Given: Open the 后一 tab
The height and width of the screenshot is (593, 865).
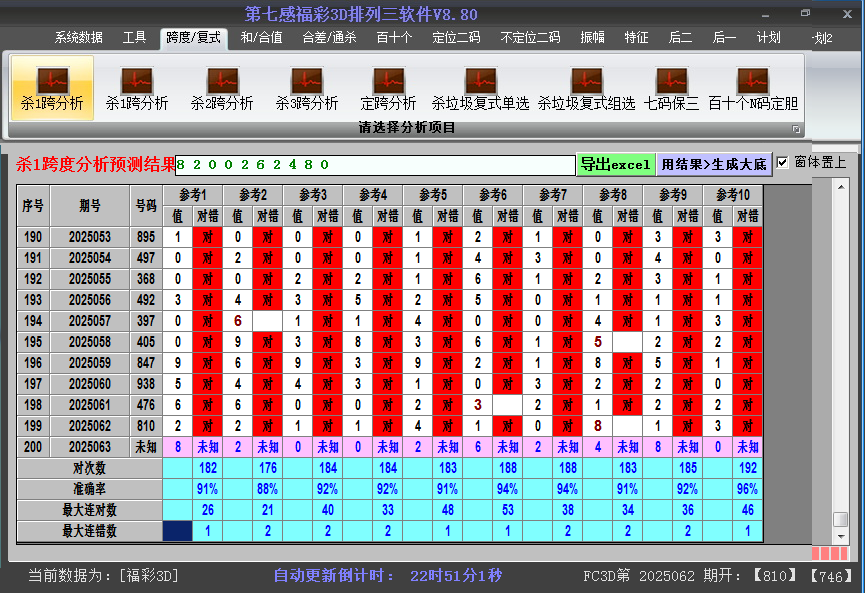Looking at the screenshot, I should click(724, 38).
